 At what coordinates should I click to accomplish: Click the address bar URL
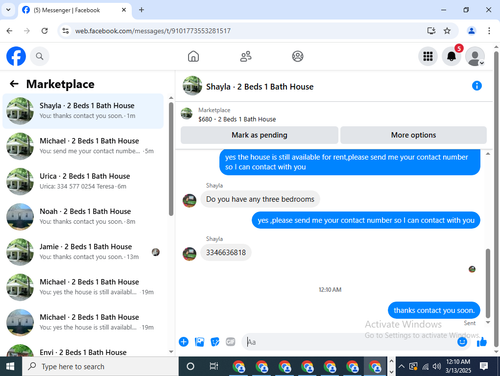[153, 31]
